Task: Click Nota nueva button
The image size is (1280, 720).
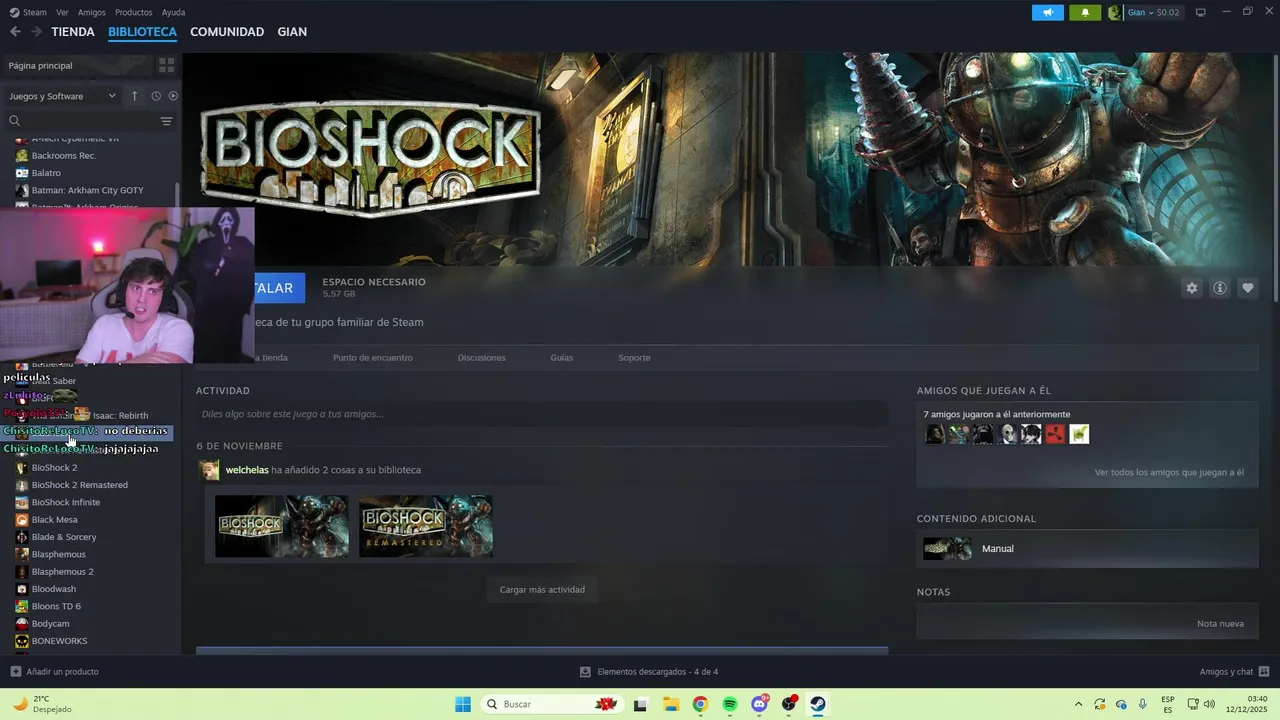Action: click(1220, 624)
